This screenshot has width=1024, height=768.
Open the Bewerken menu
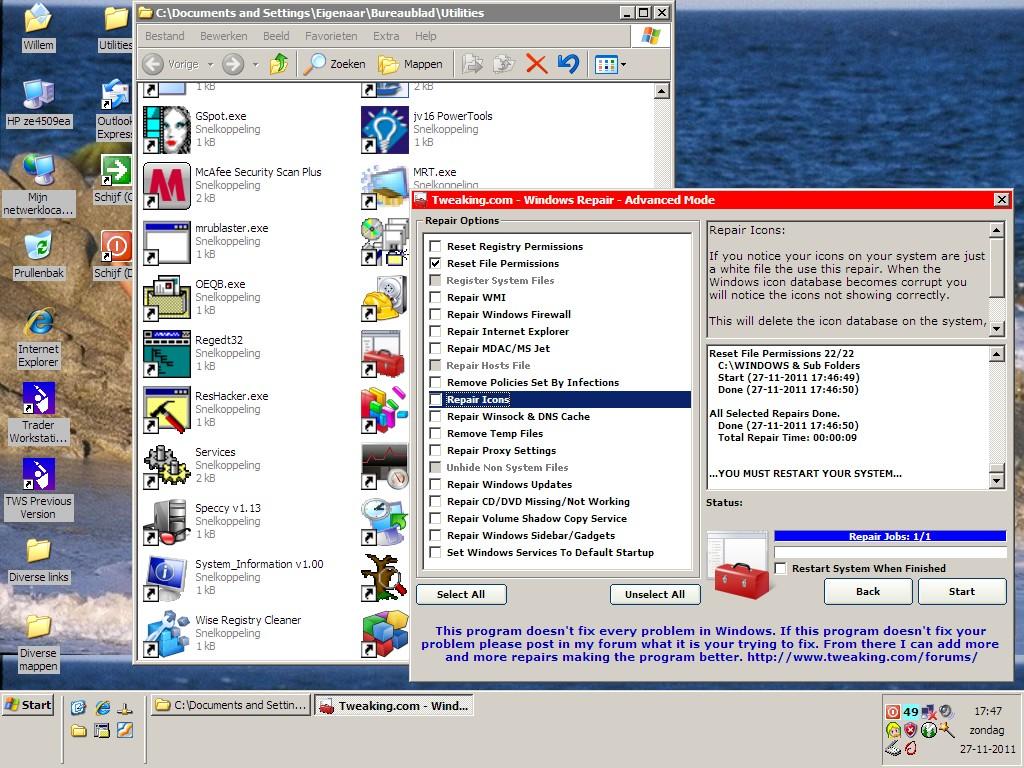223,36
